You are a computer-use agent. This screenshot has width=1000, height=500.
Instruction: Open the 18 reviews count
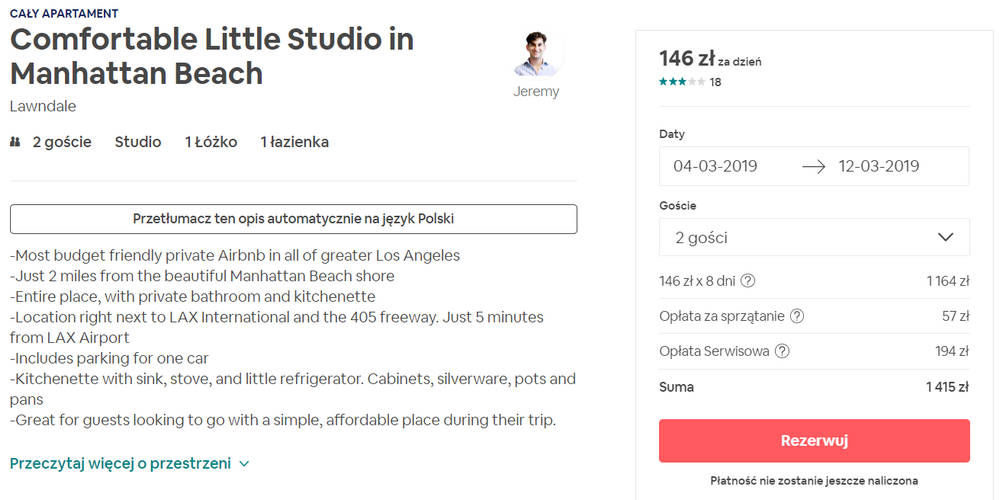coord(716,82)
